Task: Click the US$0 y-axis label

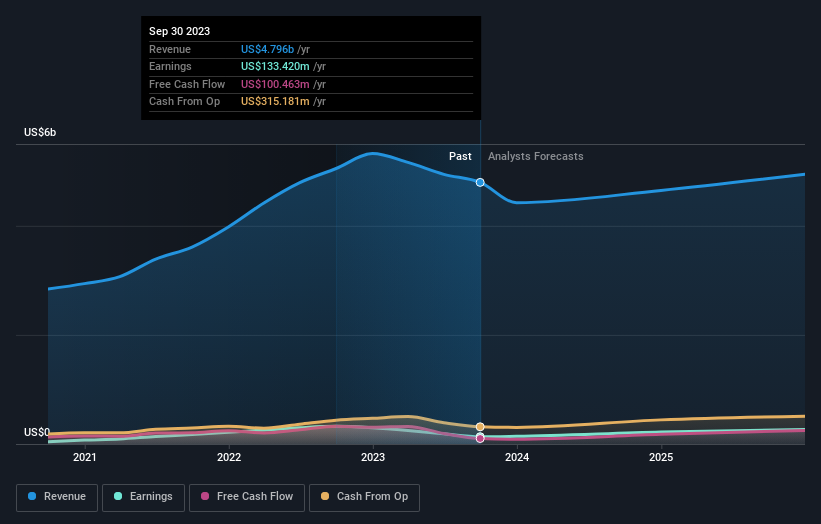Action: (37, 432)
